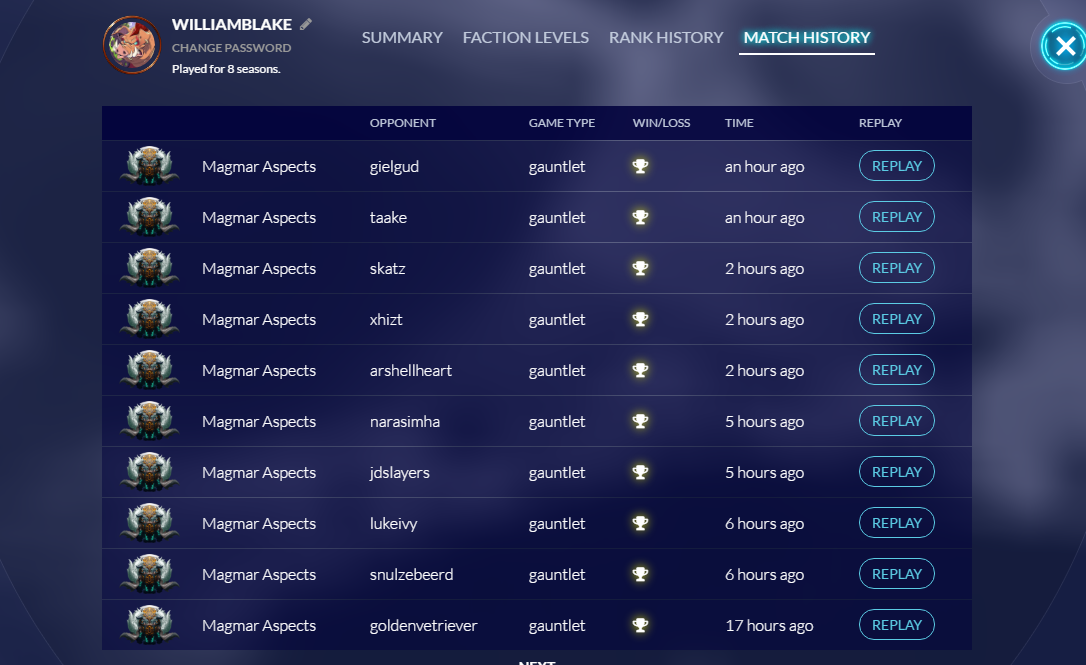Click the trophy icon in arshellheart row

pos(640,370)
